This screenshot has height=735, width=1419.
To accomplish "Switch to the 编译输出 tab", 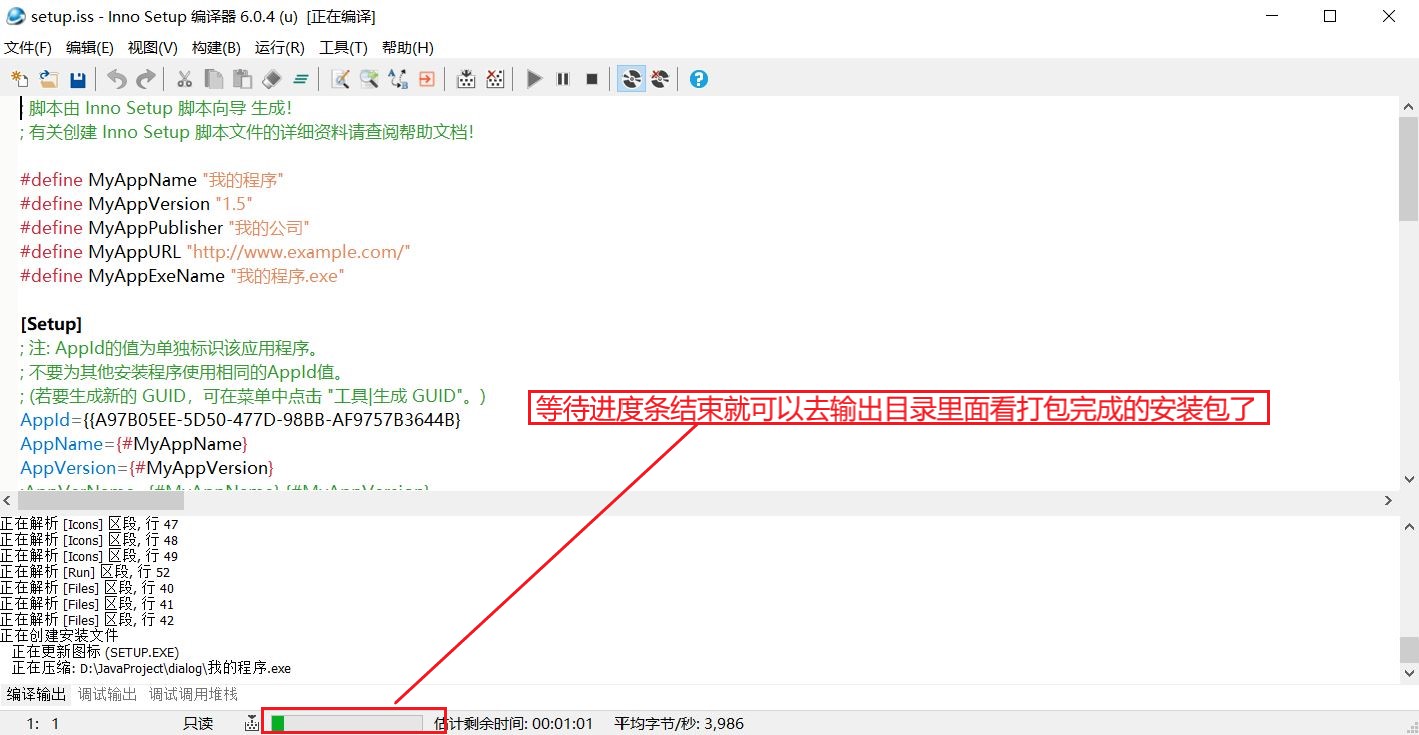I will (x=36, y=694).
